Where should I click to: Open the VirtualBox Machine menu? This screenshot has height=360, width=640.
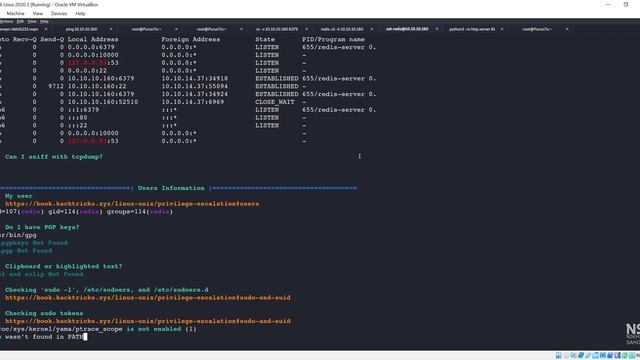(16, 13)
